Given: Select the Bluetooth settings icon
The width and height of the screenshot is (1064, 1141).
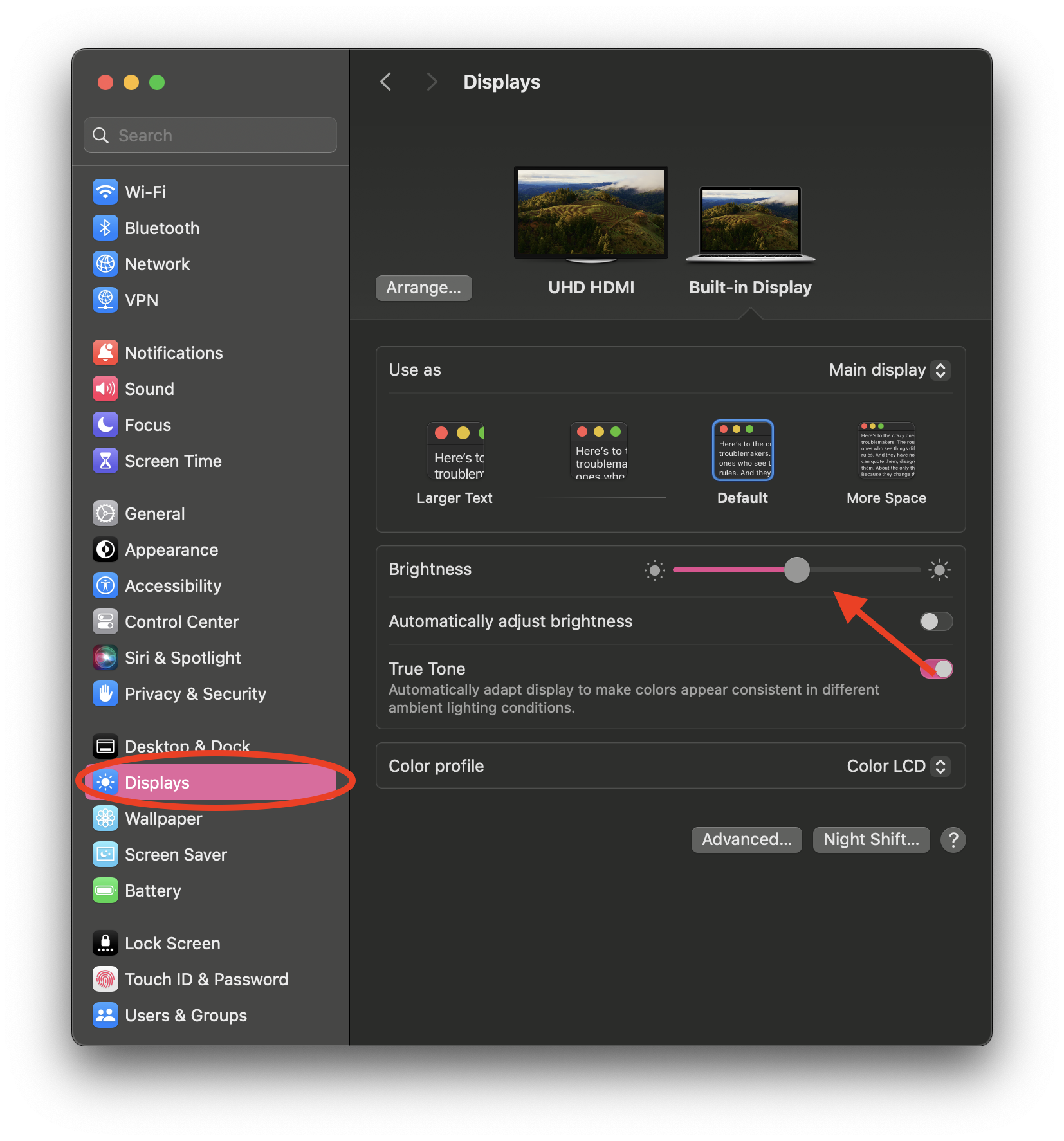Looking at the screenshot, I should (105, 228).
